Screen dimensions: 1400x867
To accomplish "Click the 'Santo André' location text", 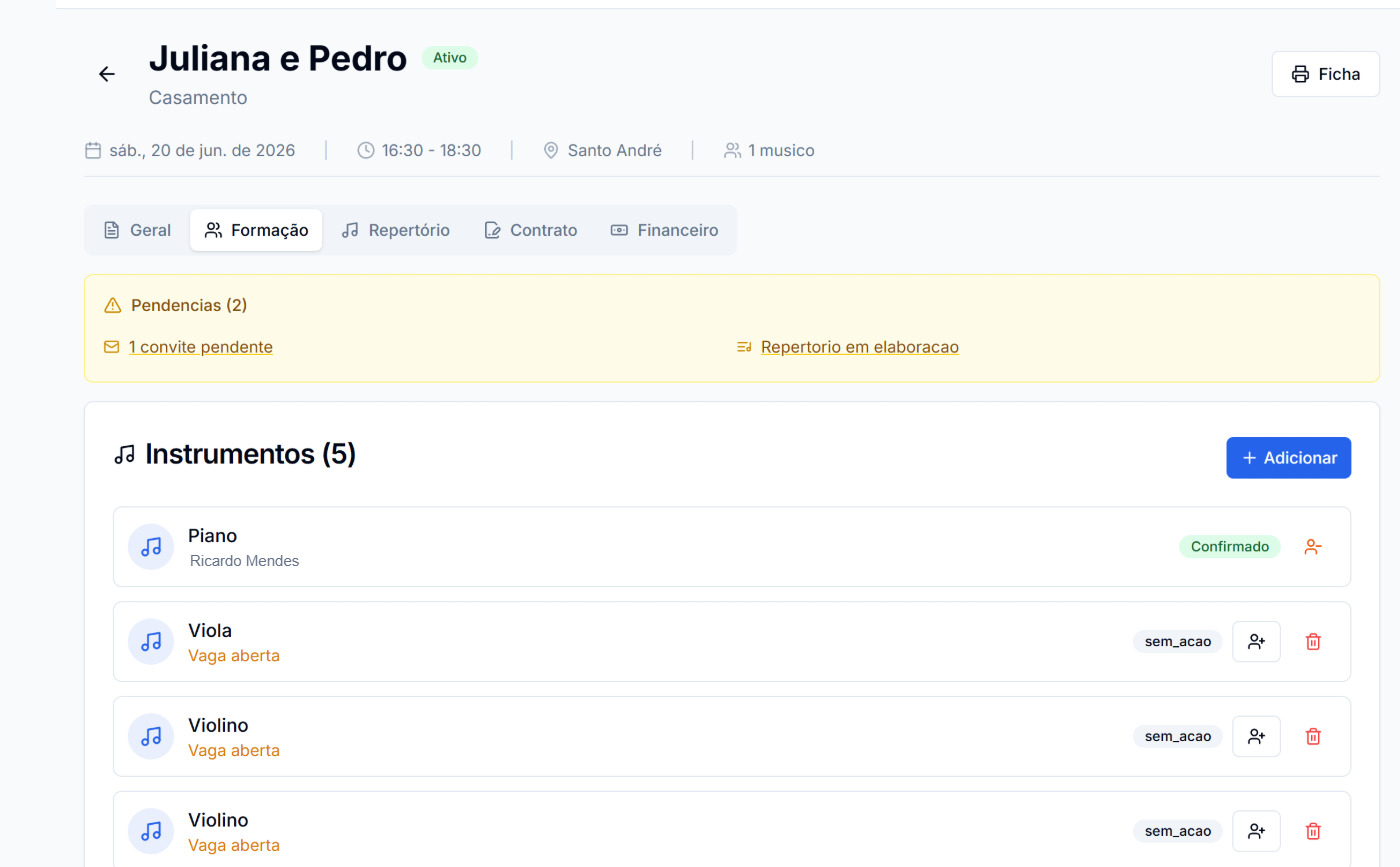I will [x=615, y=151].
